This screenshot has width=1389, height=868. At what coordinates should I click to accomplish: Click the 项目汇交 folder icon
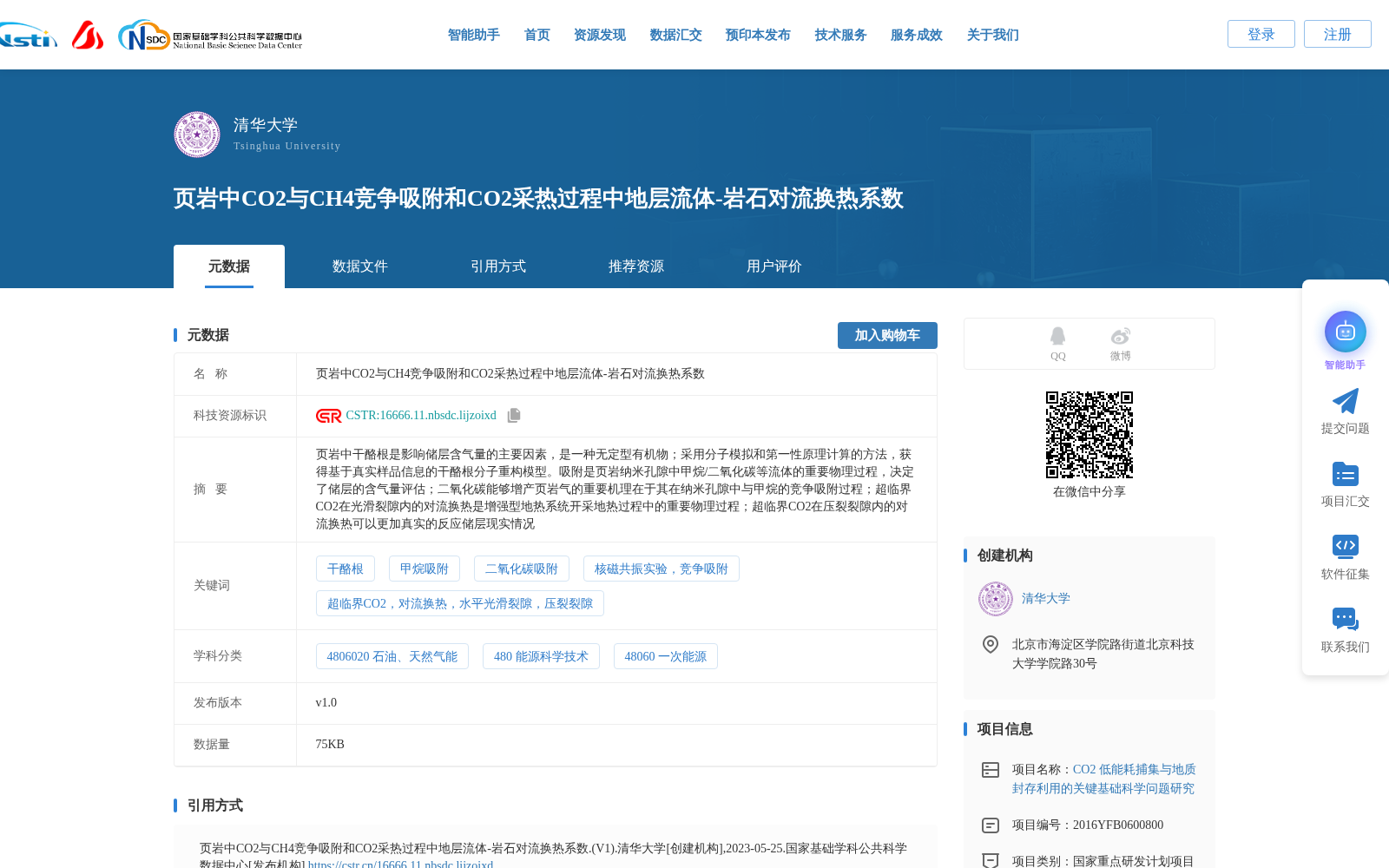point(1346,474)
